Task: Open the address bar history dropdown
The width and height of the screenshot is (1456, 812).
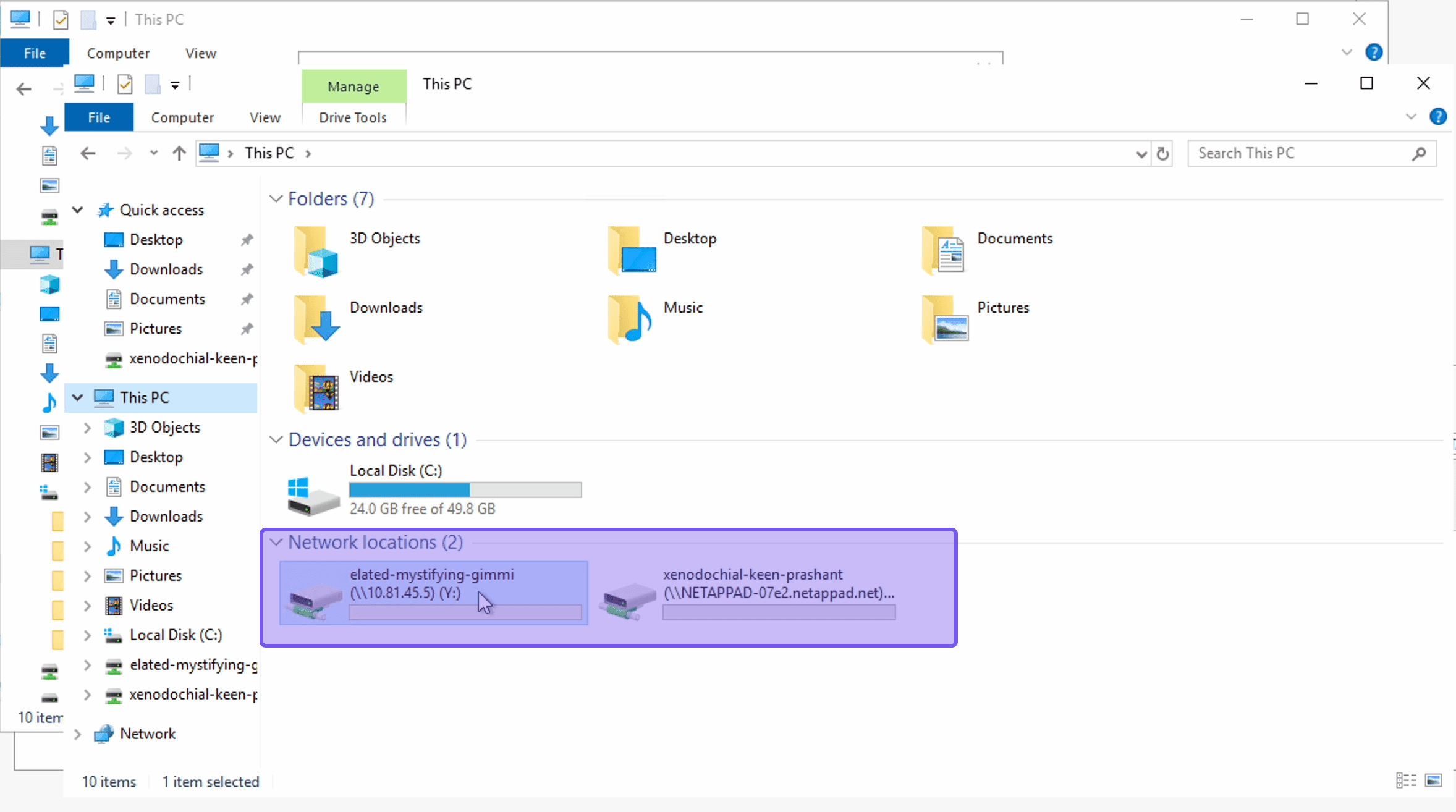Action: [x=1141, y=154]
